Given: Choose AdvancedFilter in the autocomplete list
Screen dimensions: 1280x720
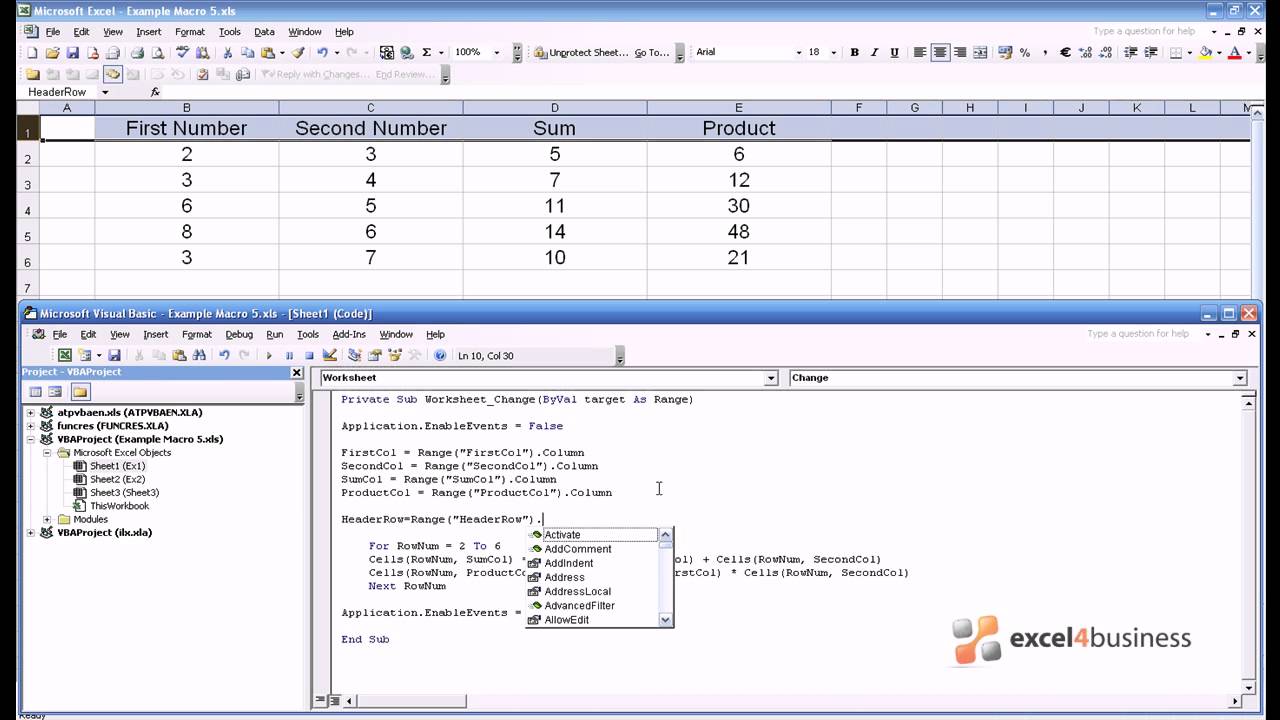Looking at the screenshot, I should click(x=579, y=605).
